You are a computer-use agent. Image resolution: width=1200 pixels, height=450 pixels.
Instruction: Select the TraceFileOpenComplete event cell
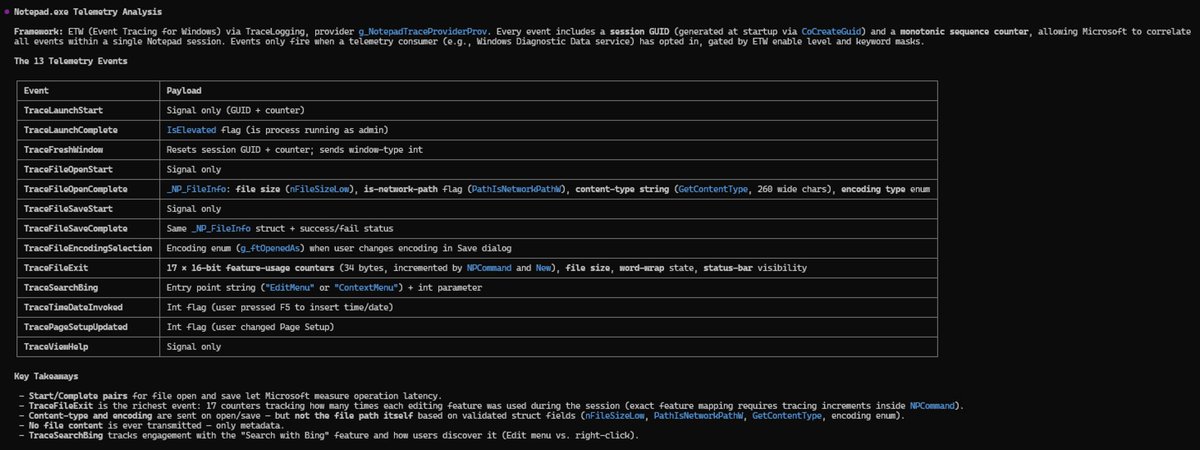(x=89, y=188)
